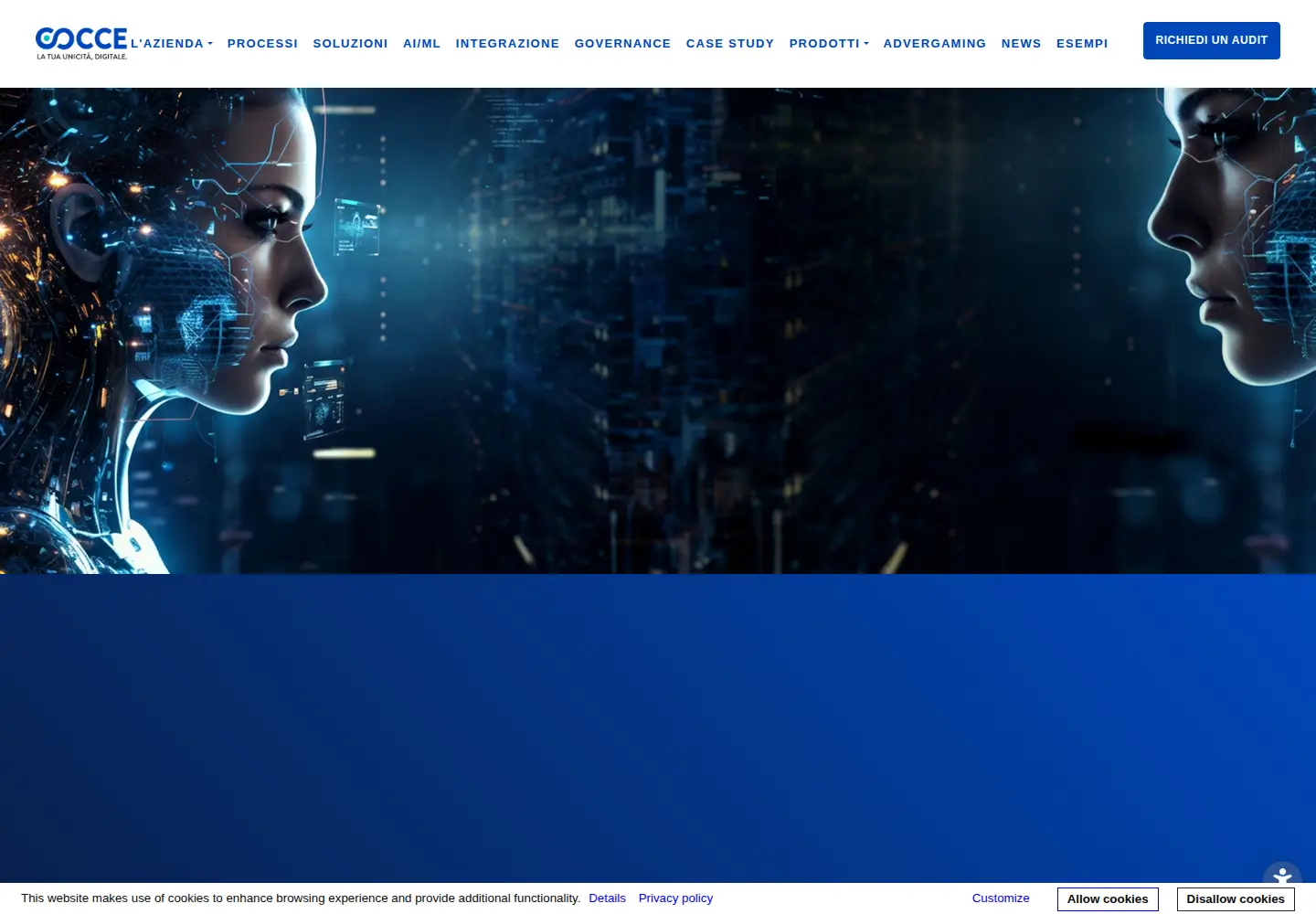The width and height of the screenshot is (1316, 914).
Task: Open the NEWS section
Action: [1021, 44]
